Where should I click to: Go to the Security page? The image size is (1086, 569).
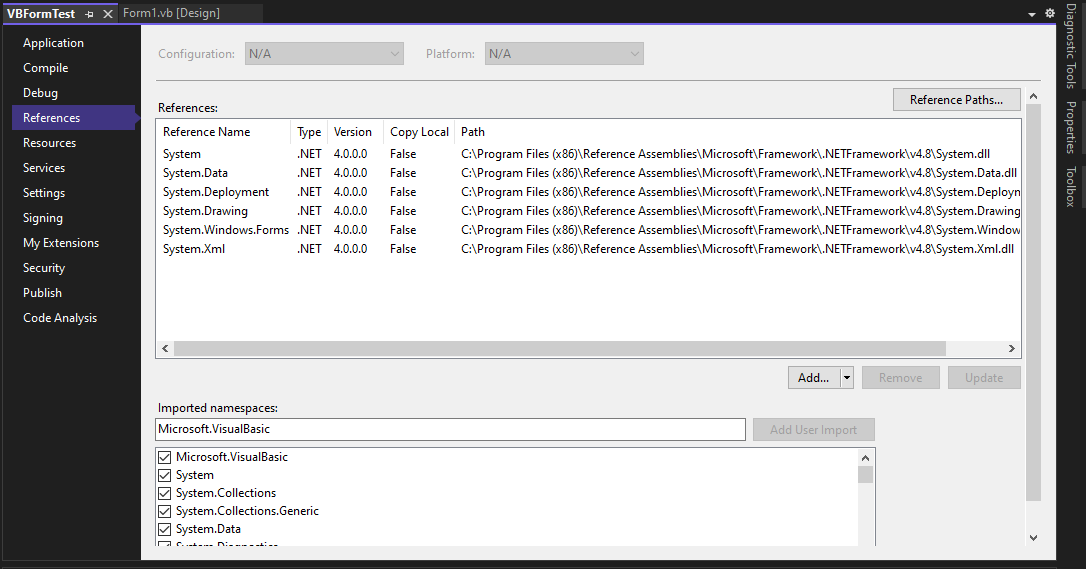coord(44,267)
